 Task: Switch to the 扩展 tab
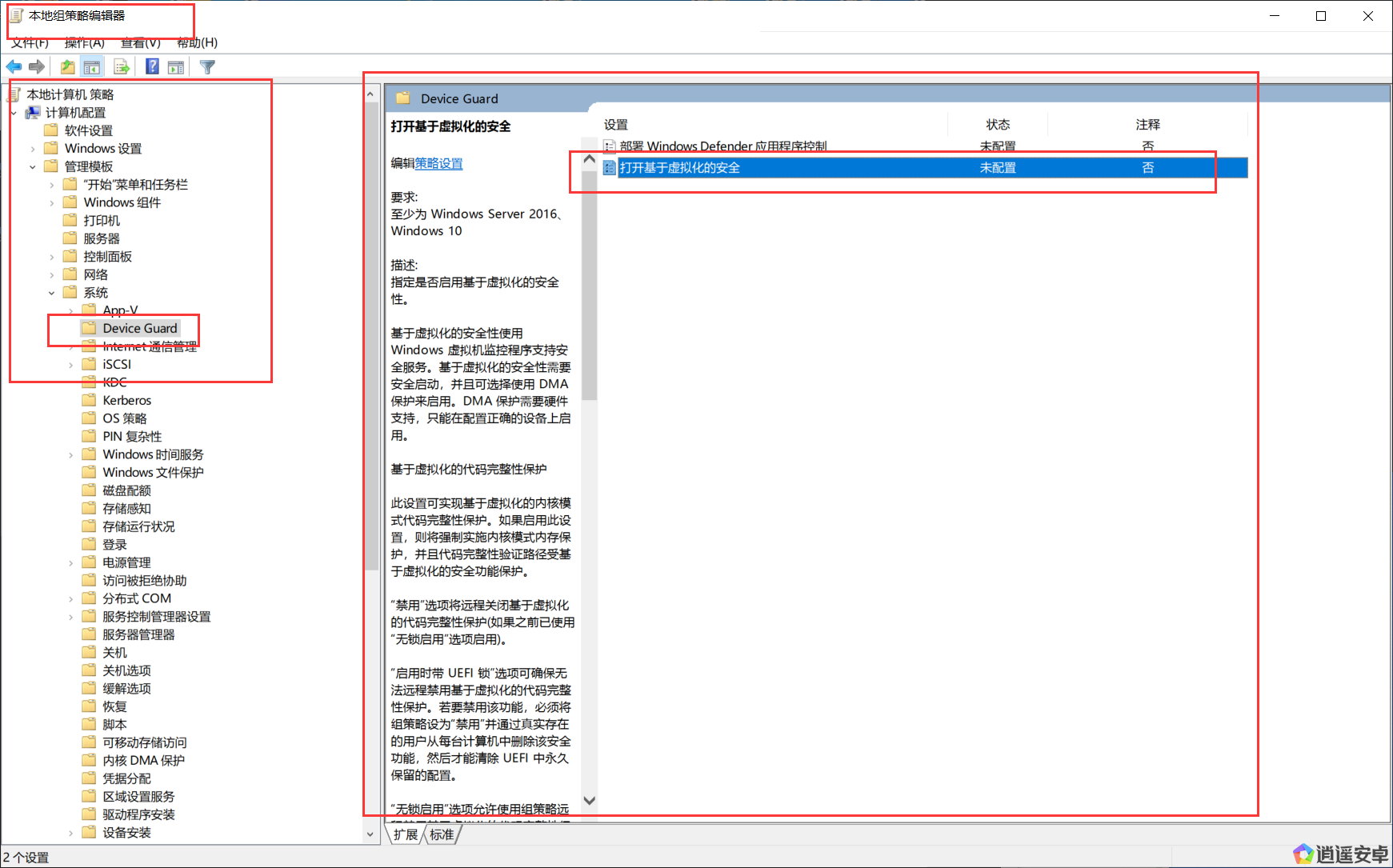pos(406,834)
